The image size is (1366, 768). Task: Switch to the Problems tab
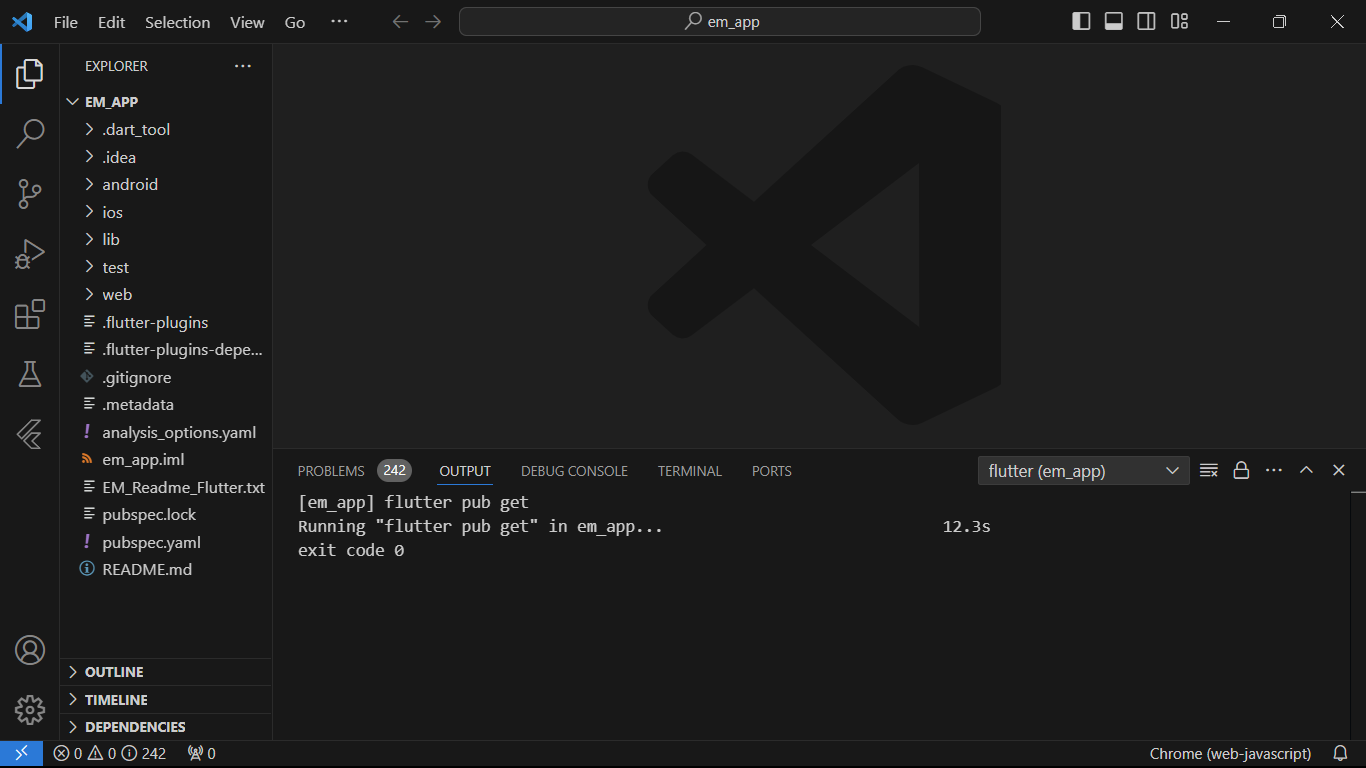click(354, 471)
